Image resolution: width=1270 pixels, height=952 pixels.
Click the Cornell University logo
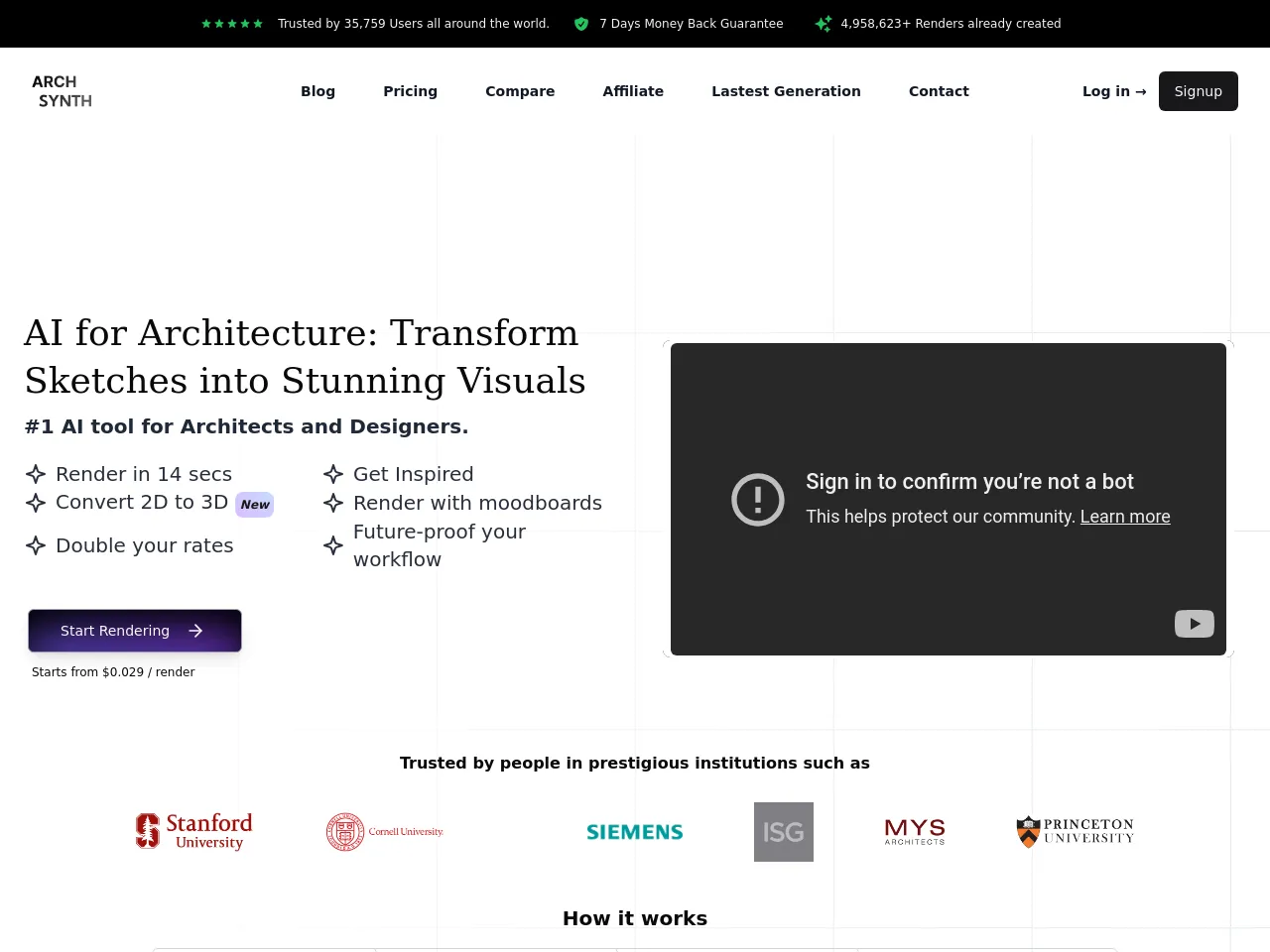click(385, 832)
